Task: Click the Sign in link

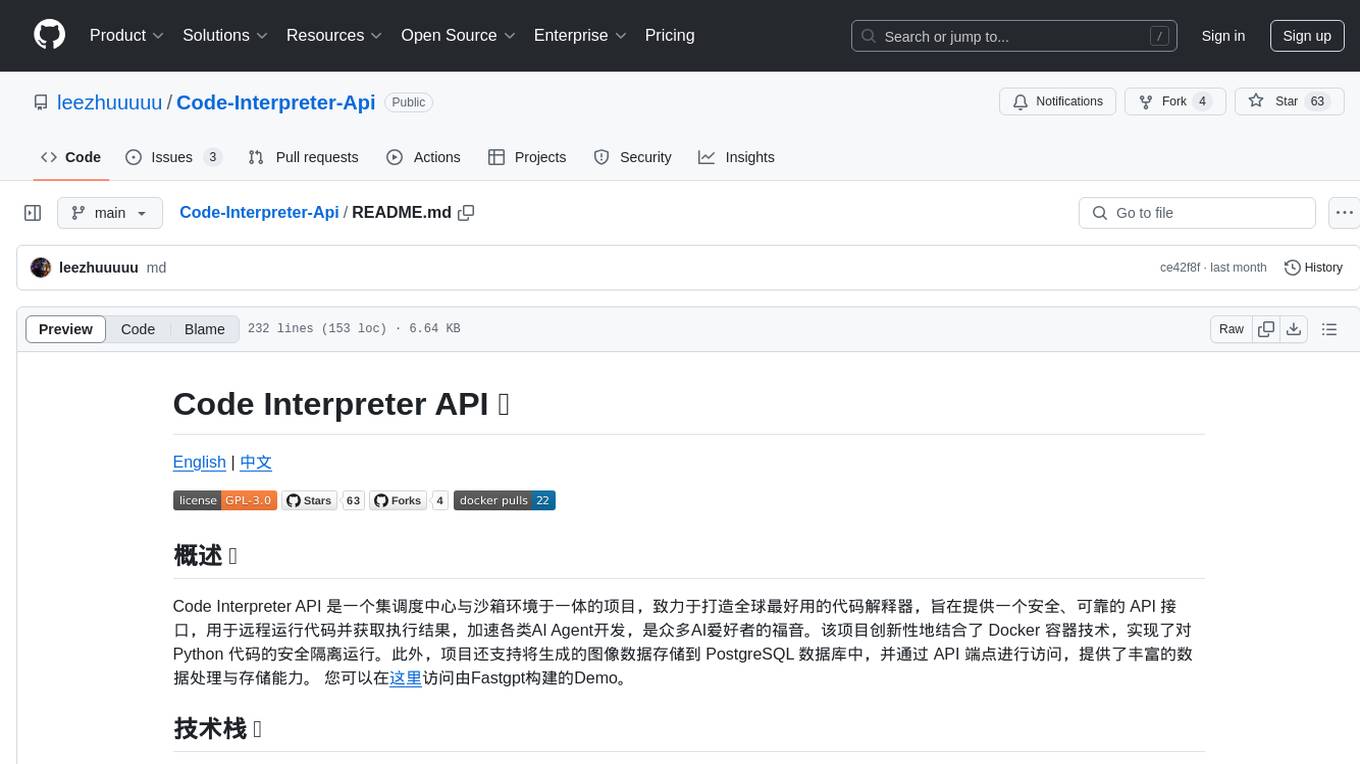Action: [x=1223, y=36]
